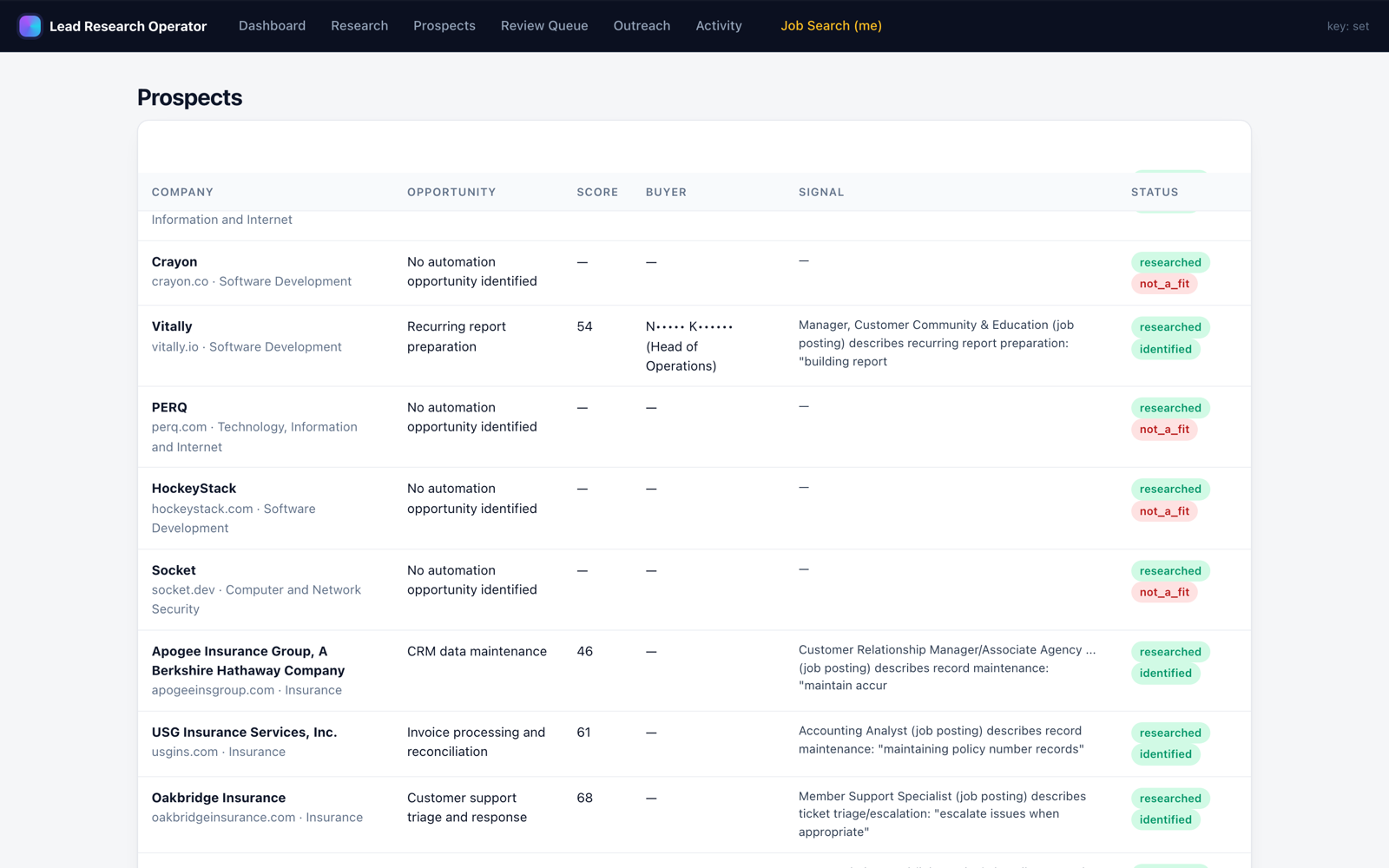
Task: Click the USG Accounting Analyst signal text
Action: (x=941, y=740)
